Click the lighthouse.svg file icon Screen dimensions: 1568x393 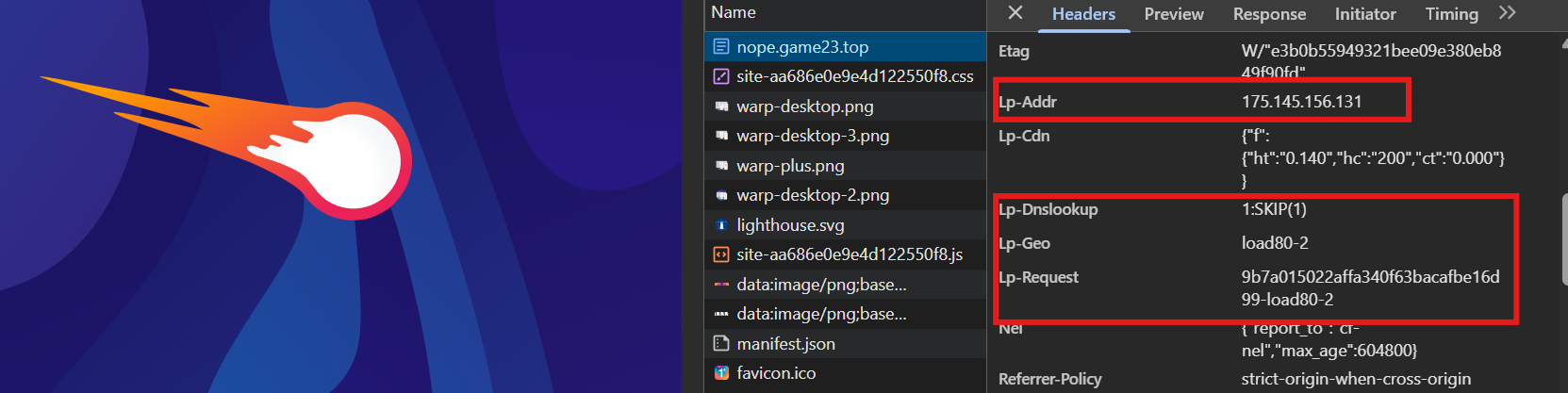tap(721, 225)
